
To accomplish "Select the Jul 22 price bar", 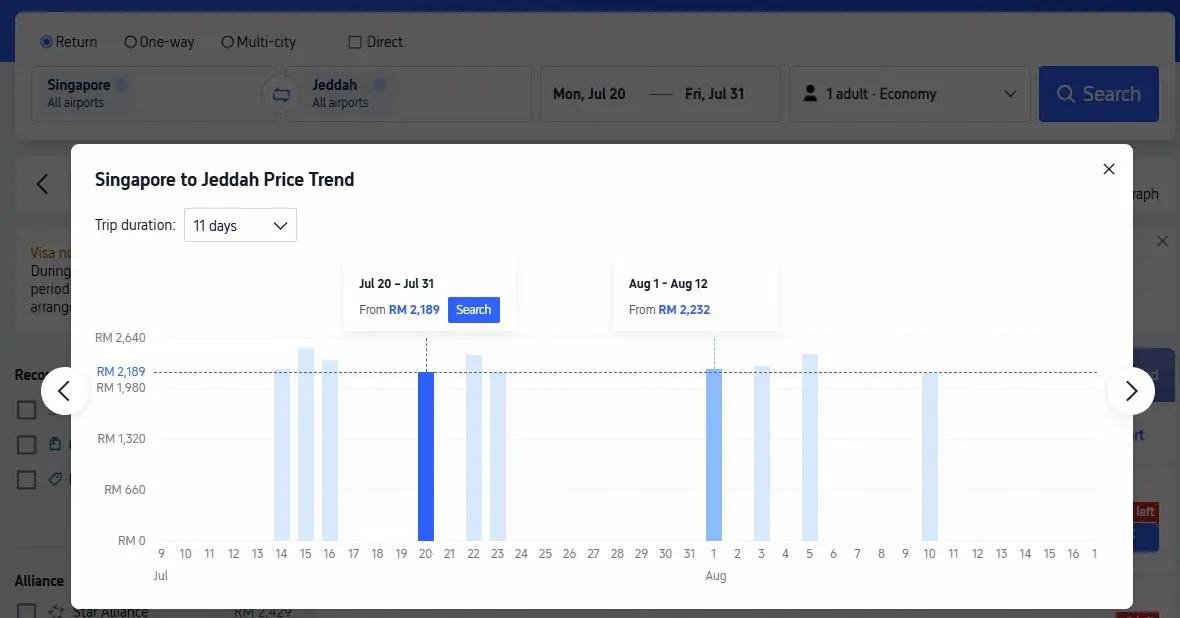I will [x=473, y=448].
